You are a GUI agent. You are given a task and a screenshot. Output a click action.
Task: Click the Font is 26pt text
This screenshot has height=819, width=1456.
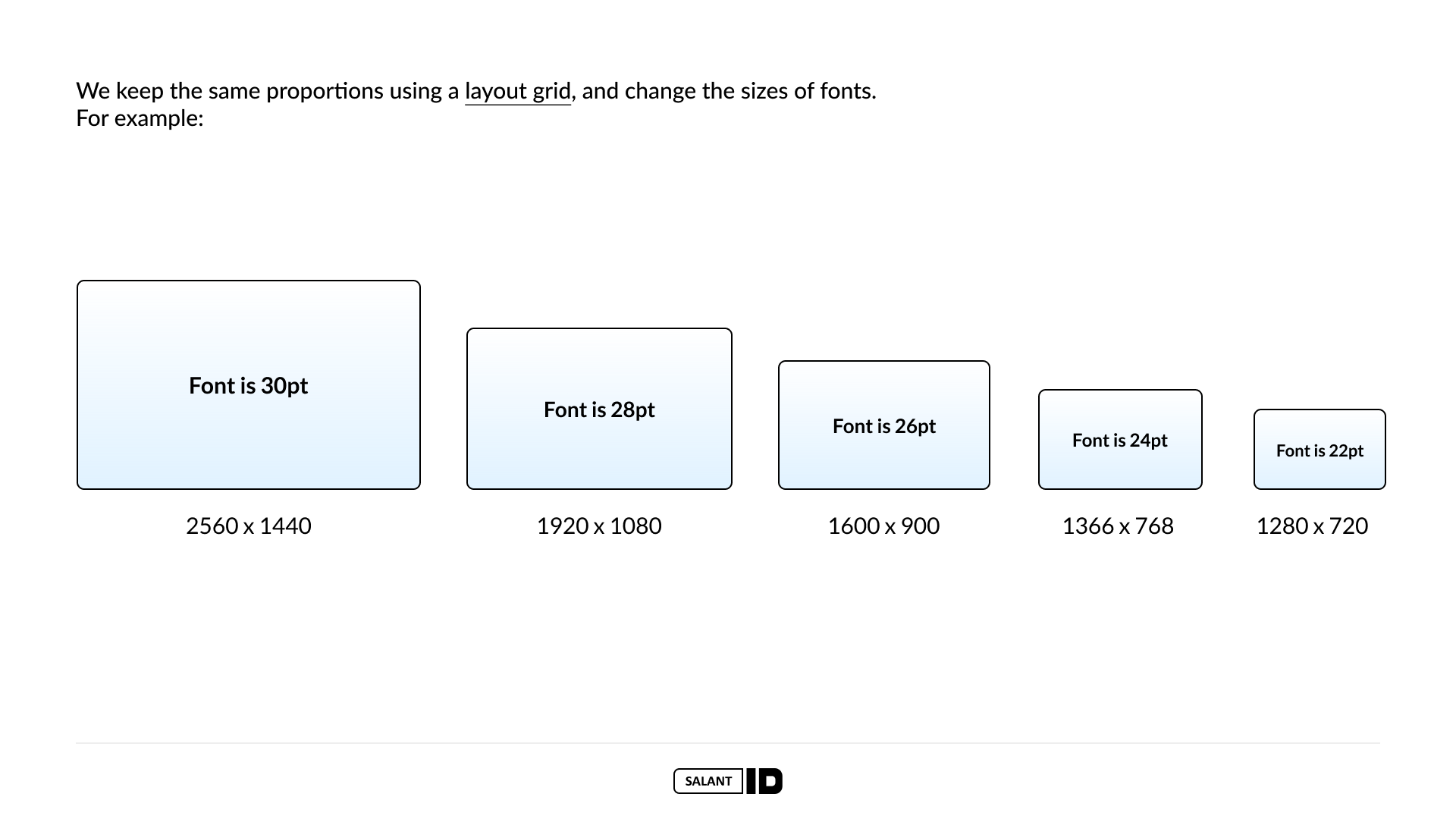[884, 426]
